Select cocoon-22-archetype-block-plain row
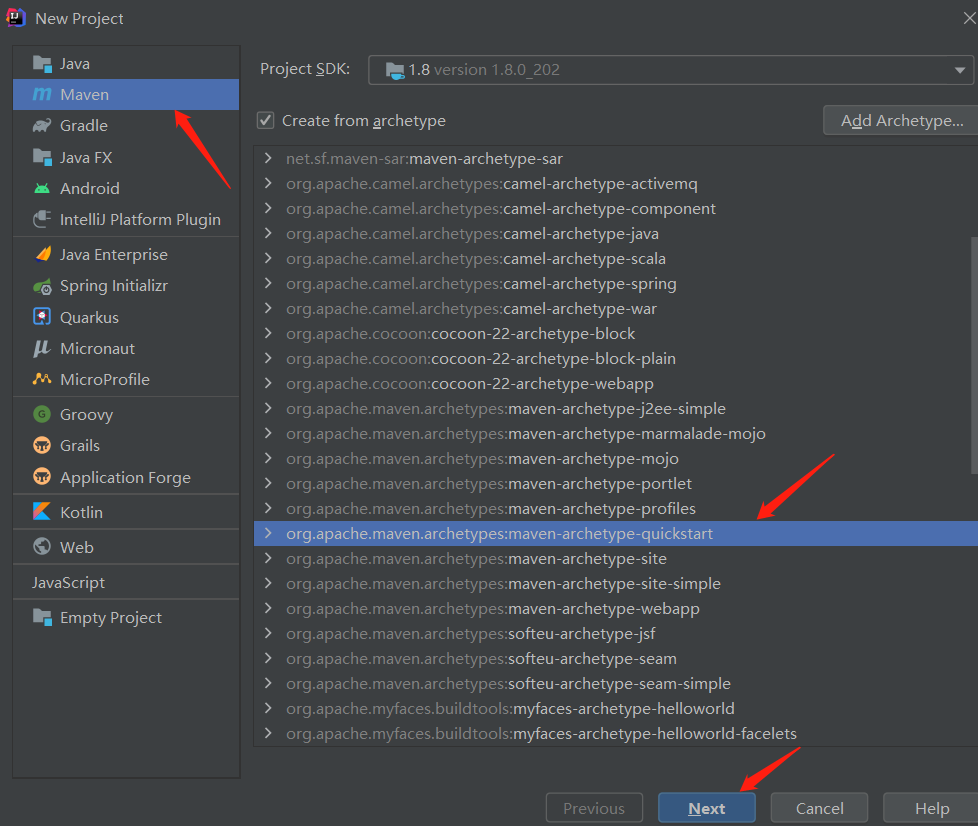The width and height of the screenshot is (978, 826). (616, 359)
